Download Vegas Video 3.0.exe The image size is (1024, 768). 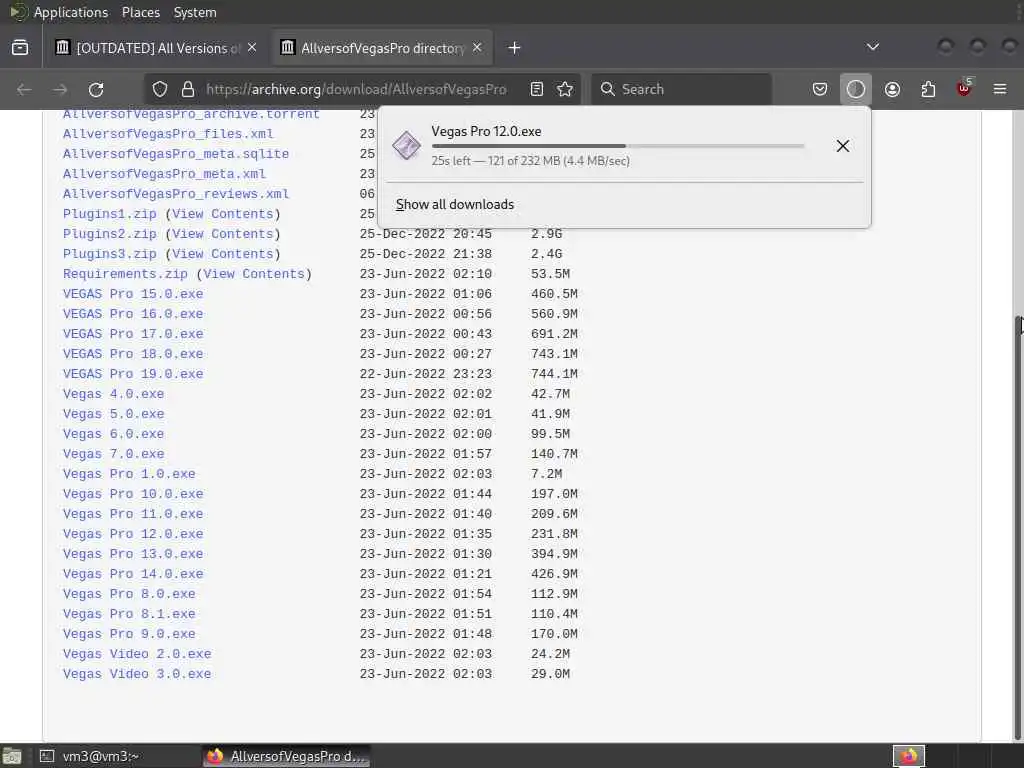point(136,674)
